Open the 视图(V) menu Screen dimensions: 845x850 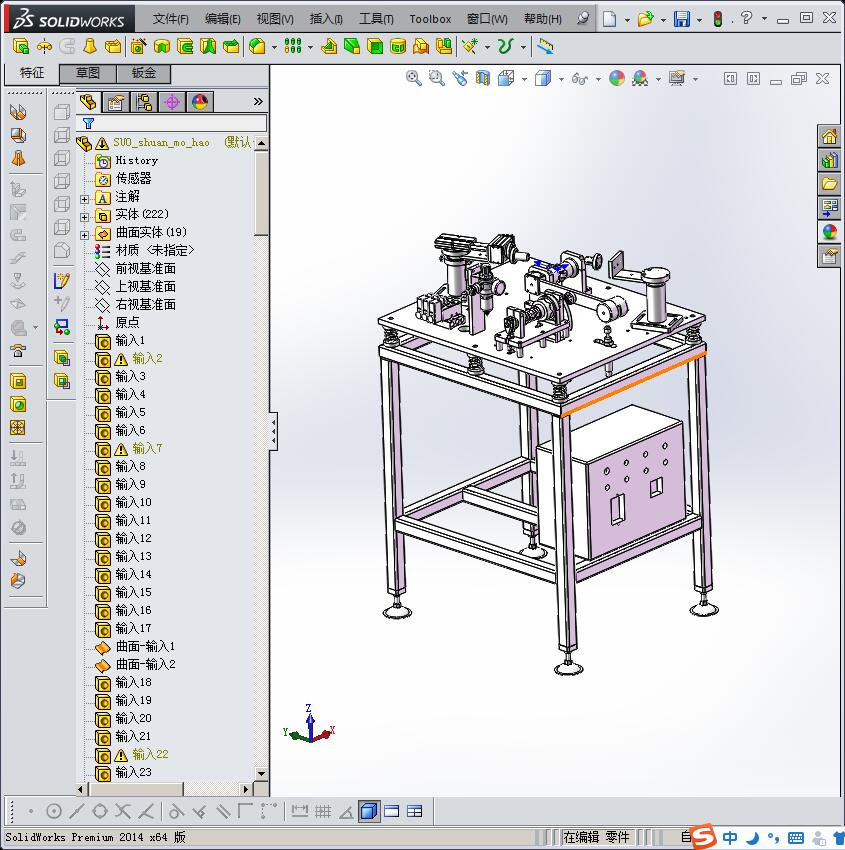(275, 19)
